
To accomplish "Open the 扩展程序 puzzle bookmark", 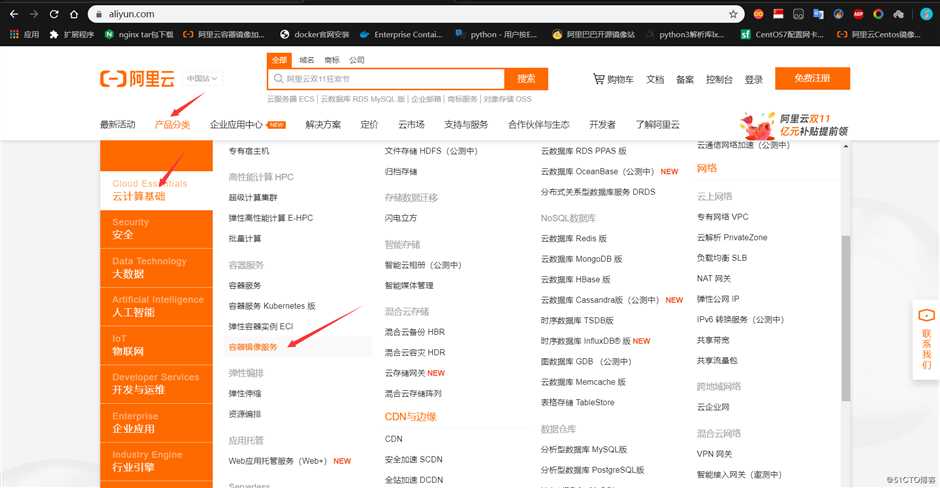I will [71, 35].
